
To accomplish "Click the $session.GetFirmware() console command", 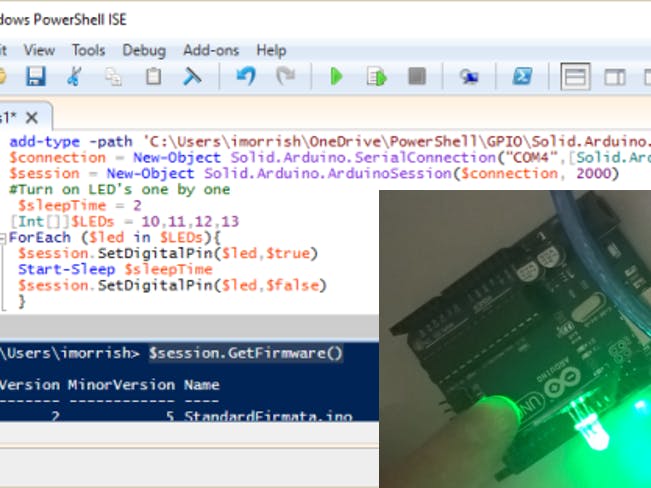I will click(x=246, y=353).
